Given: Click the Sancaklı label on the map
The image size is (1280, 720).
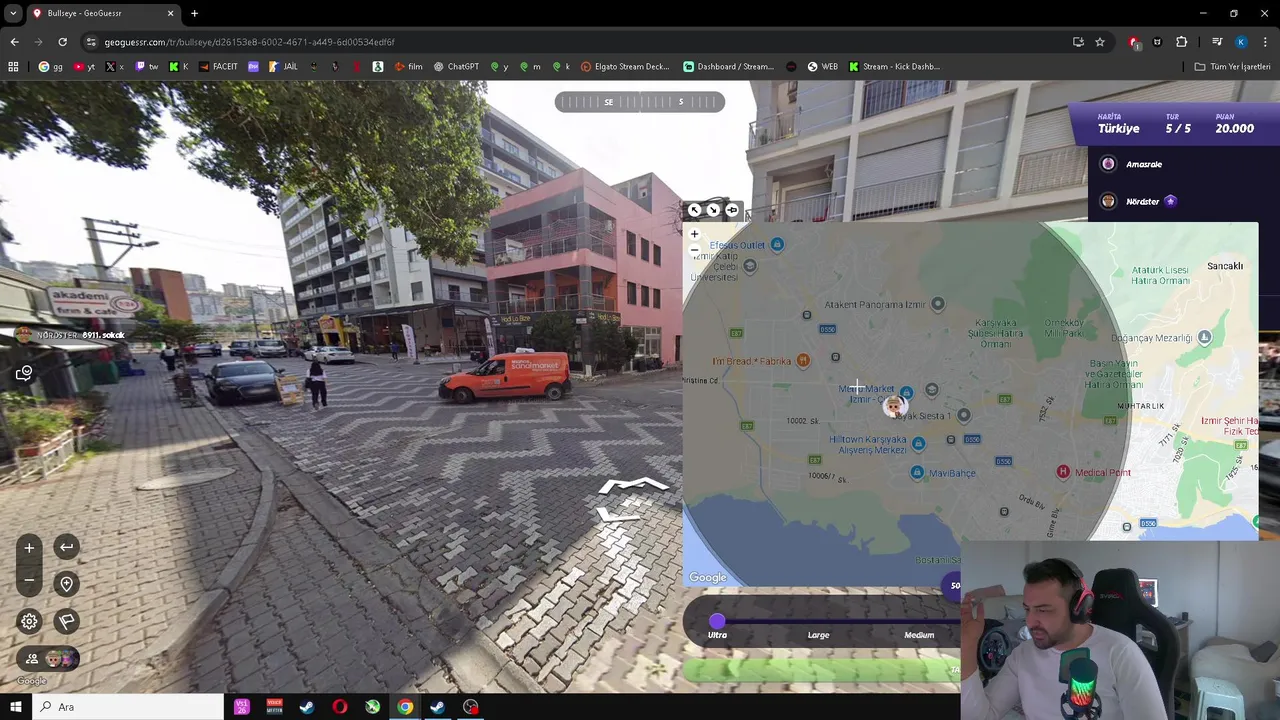Looking at the screenshot, I should [1225, 266].
